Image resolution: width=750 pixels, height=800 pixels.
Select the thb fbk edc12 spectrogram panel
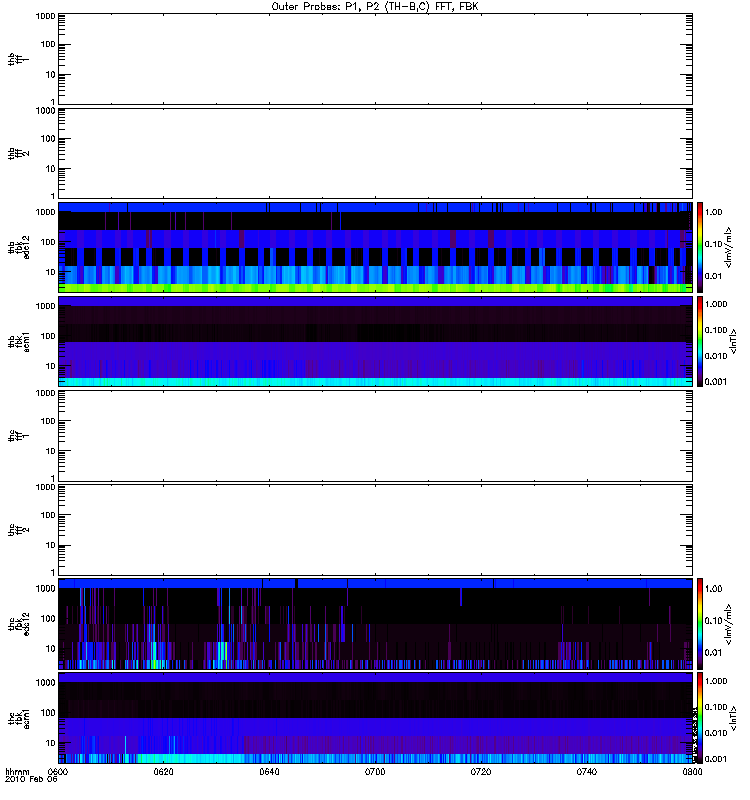[x=376, y=247]
